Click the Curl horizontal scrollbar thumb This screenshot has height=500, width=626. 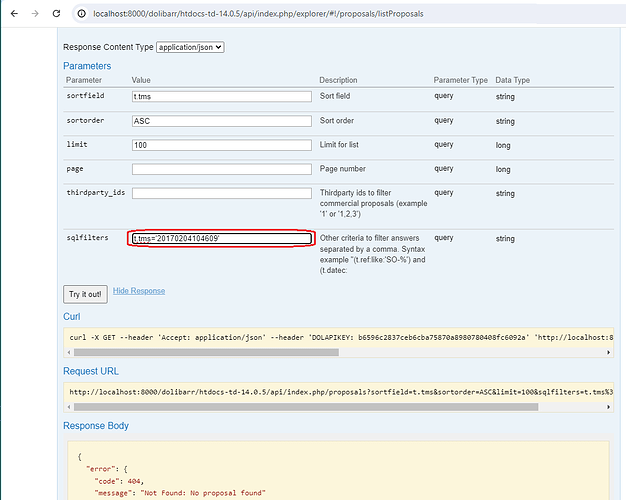[206, 352]
